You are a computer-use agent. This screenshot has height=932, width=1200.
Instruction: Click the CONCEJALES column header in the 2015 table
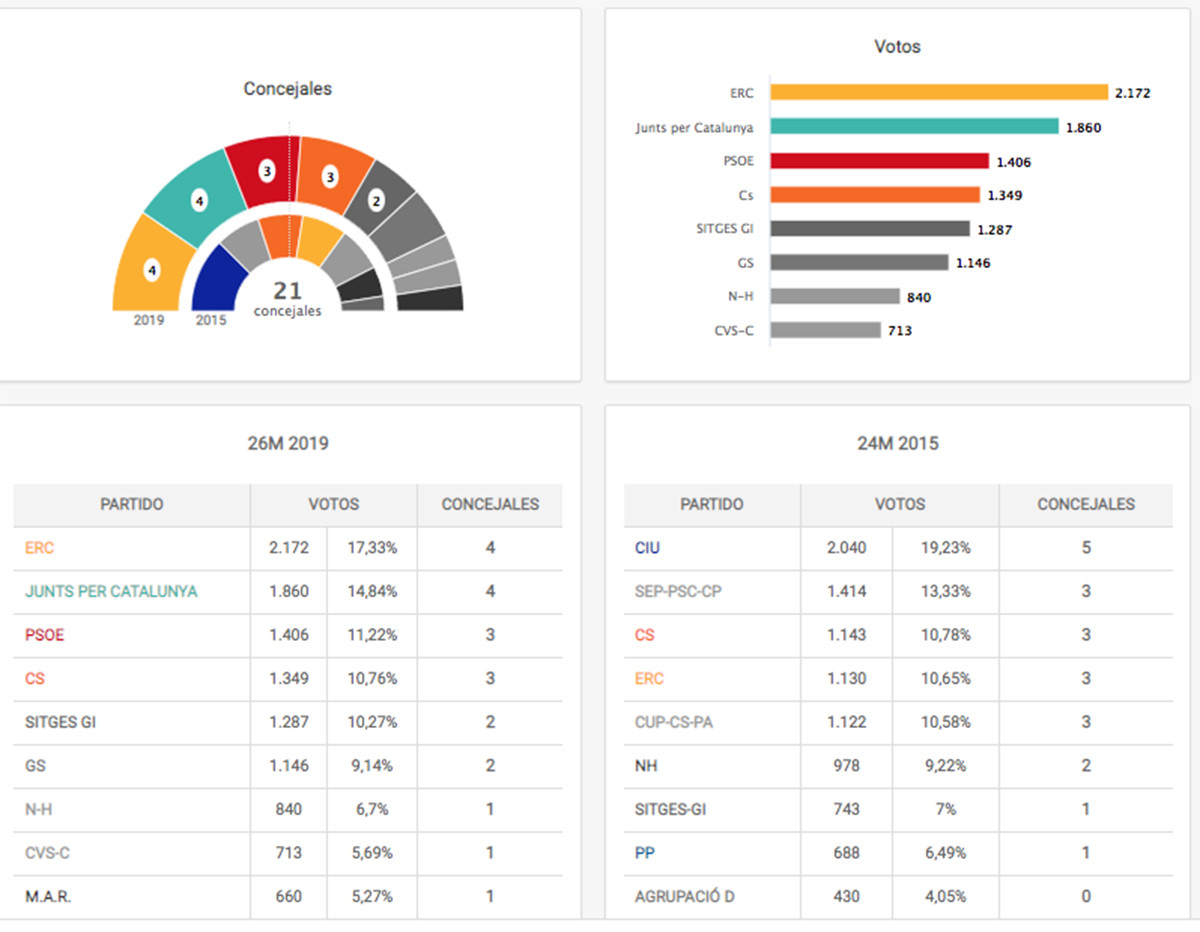1086,505
